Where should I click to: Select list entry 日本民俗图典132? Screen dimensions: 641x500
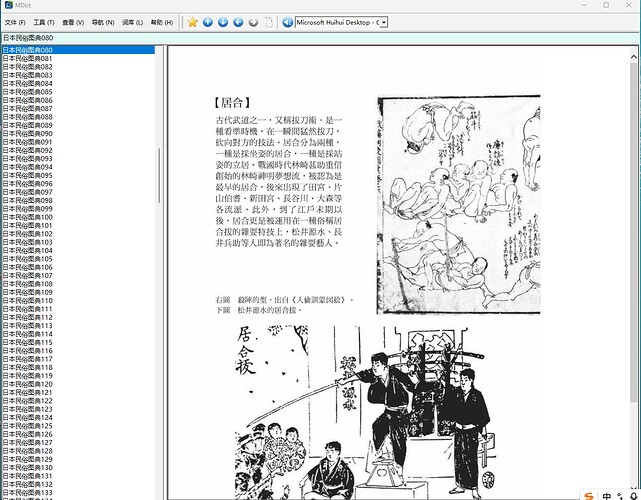(78, 484)
